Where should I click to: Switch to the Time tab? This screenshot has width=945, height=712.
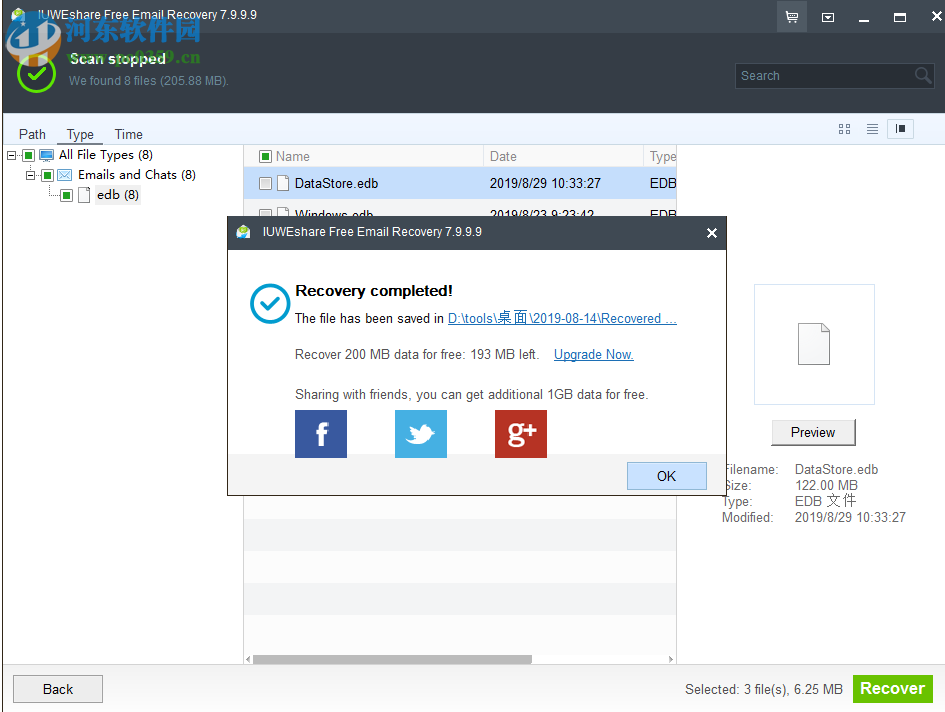coord(128,133)
